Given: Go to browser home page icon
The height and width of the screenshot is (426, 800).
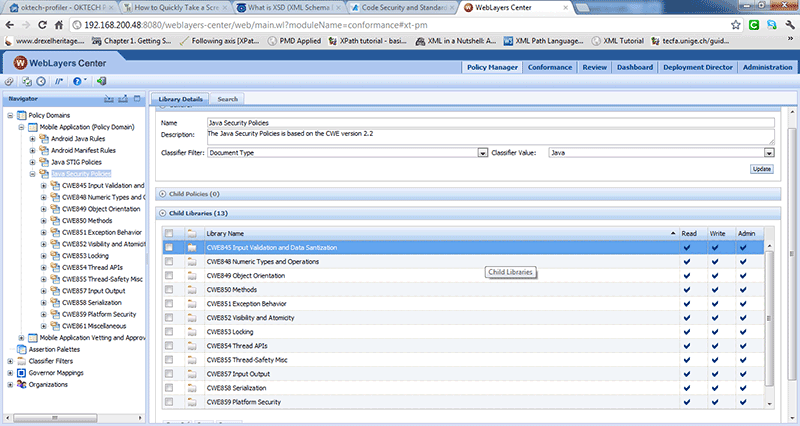Looking at the screenshot, I should (59, 25).
